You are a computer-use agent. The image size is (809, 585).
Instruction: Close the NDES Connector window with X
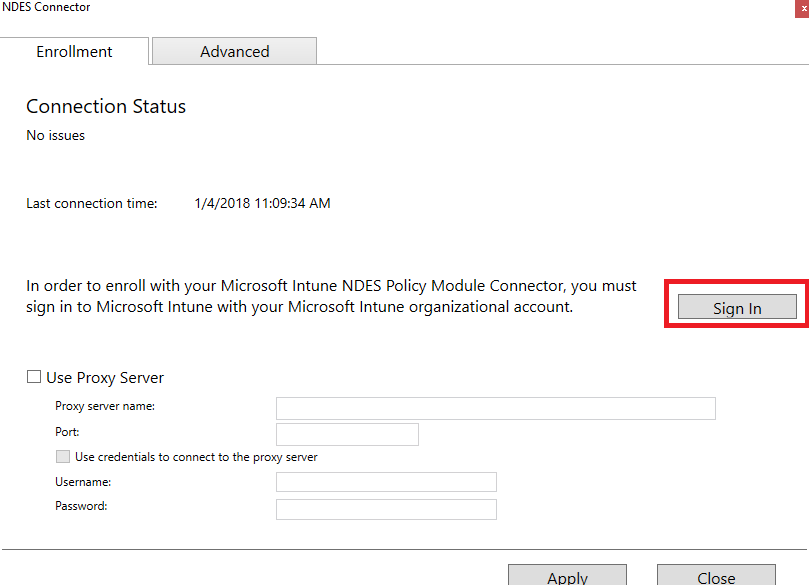[x=803, y=8]
